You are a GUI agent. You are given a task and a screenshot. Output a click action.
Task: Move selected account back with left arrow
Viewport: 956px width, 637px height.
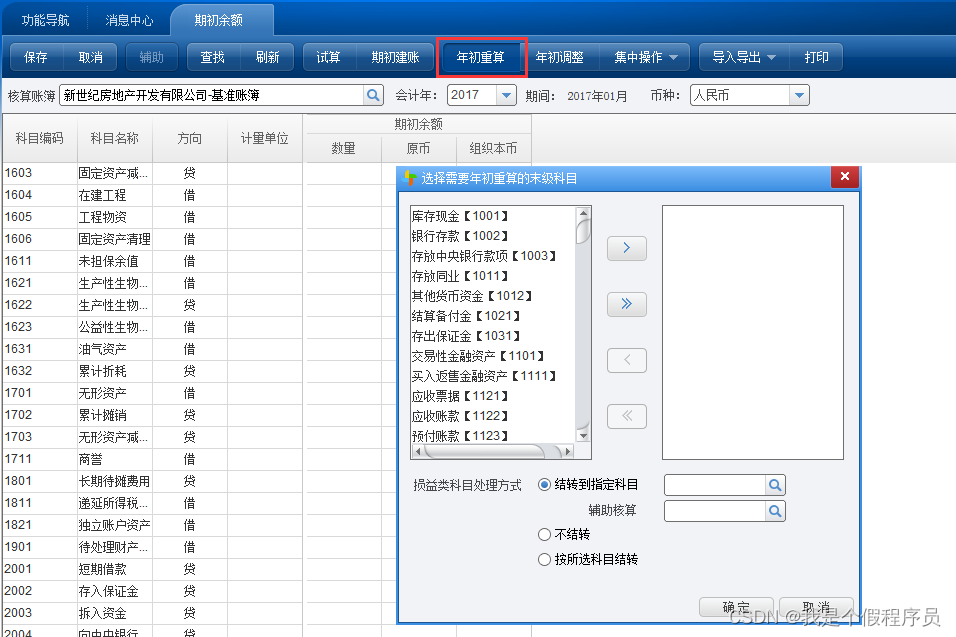(626, 360)
